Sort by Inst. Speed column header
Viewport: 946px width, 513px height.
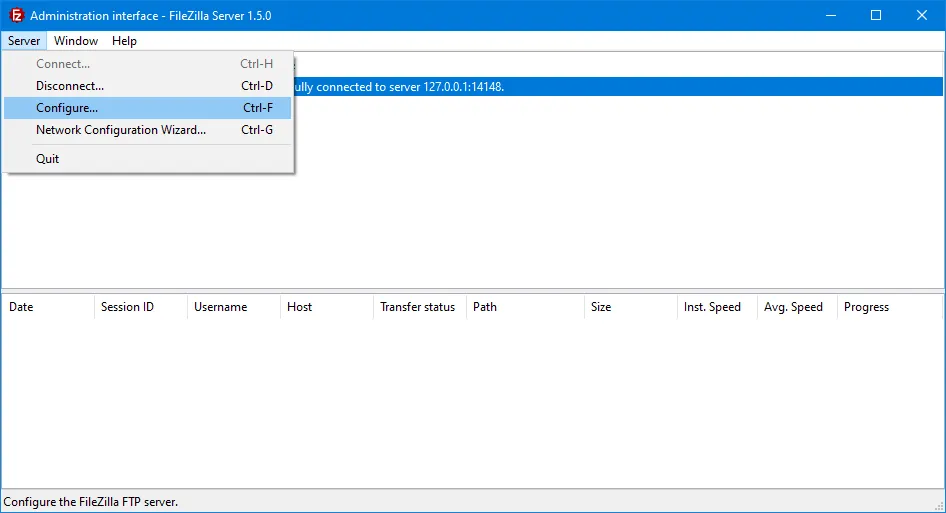click(x=717, y=307)
